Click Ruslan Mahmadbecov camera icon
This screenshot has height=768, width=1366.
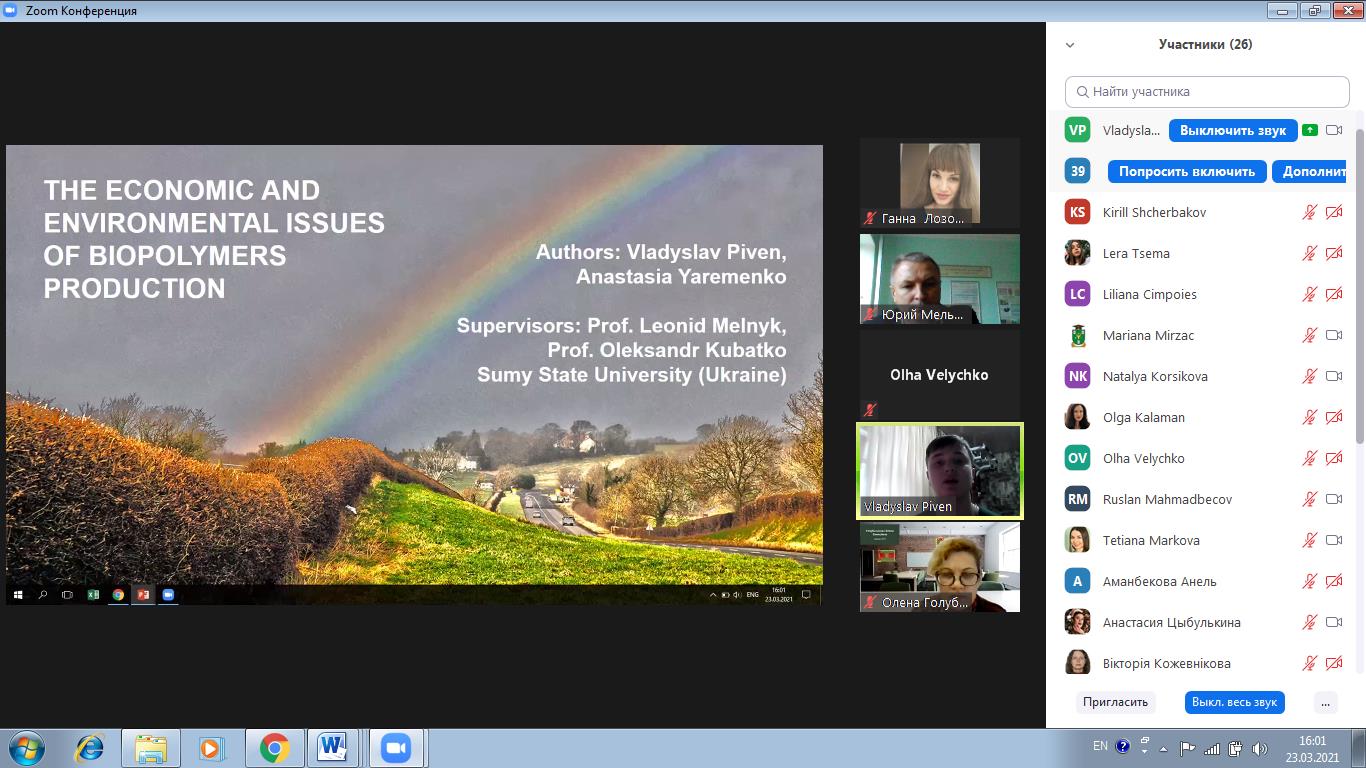1334,499
